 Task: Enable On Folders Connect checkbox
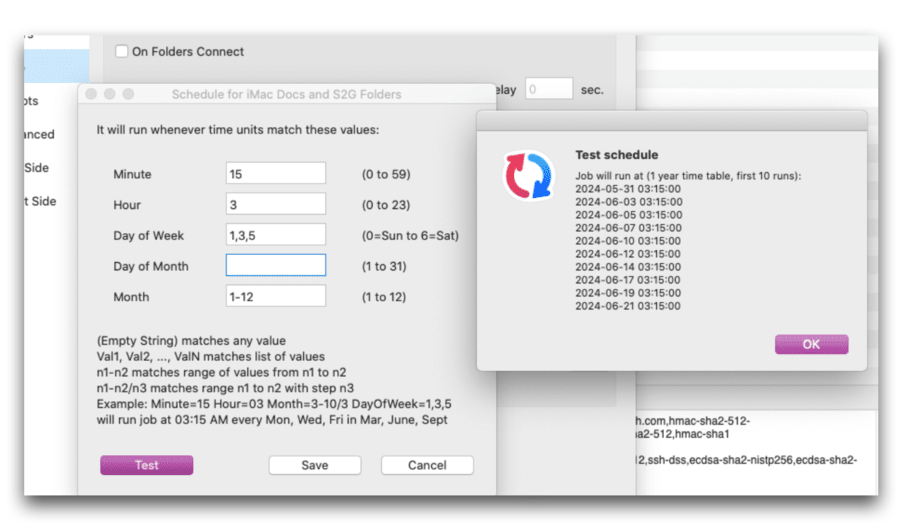click(x=121, y=51)
